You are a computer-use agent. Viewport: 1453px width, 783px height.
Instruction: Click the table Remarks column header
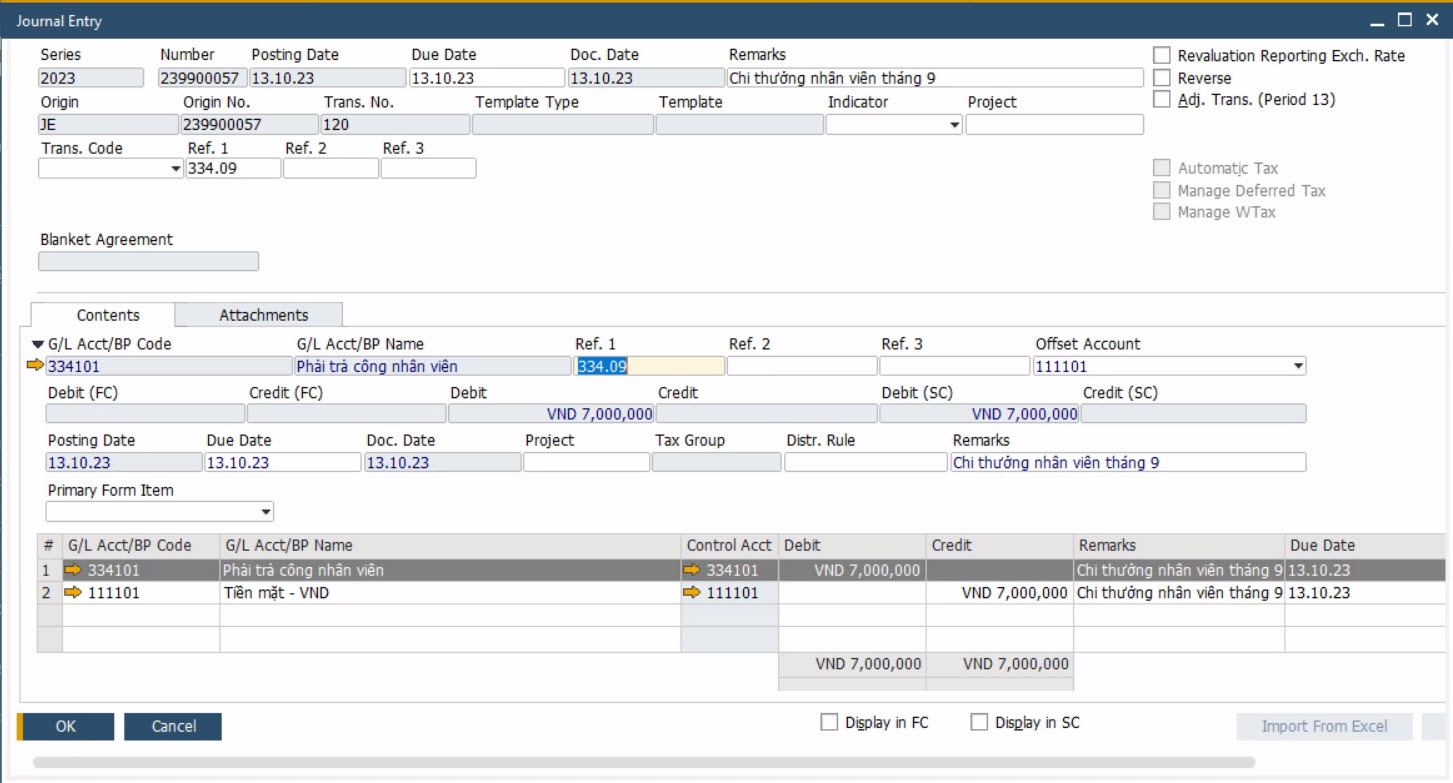[x=1179, y=546]
